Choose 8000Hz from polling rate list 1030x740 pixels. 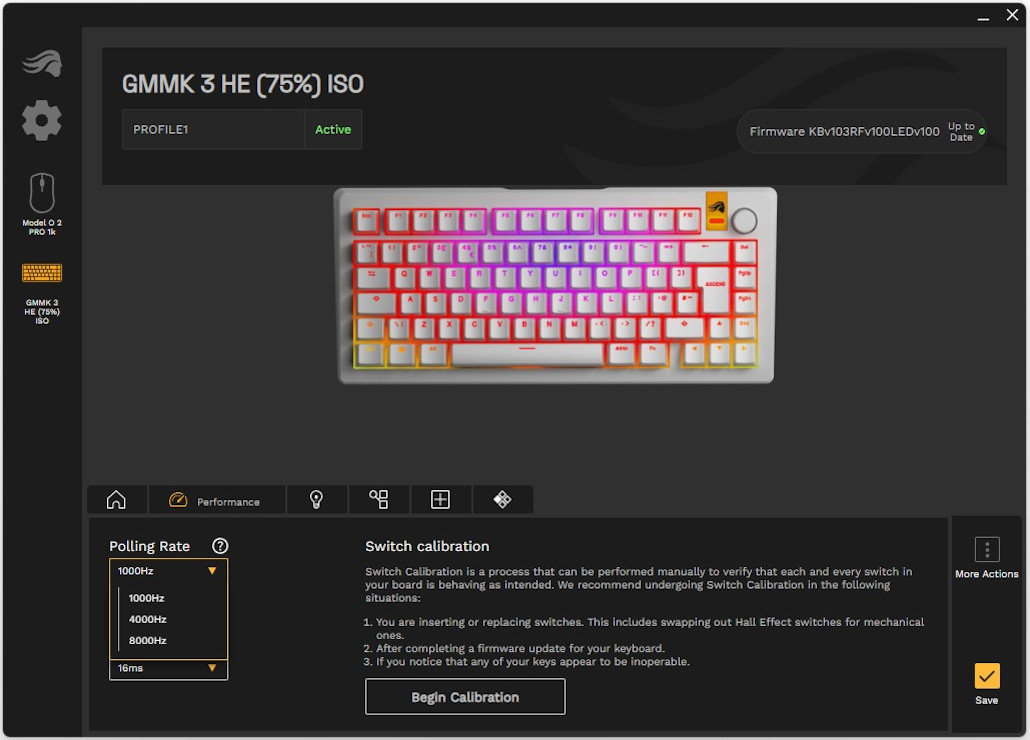click(x=148, y=640)
